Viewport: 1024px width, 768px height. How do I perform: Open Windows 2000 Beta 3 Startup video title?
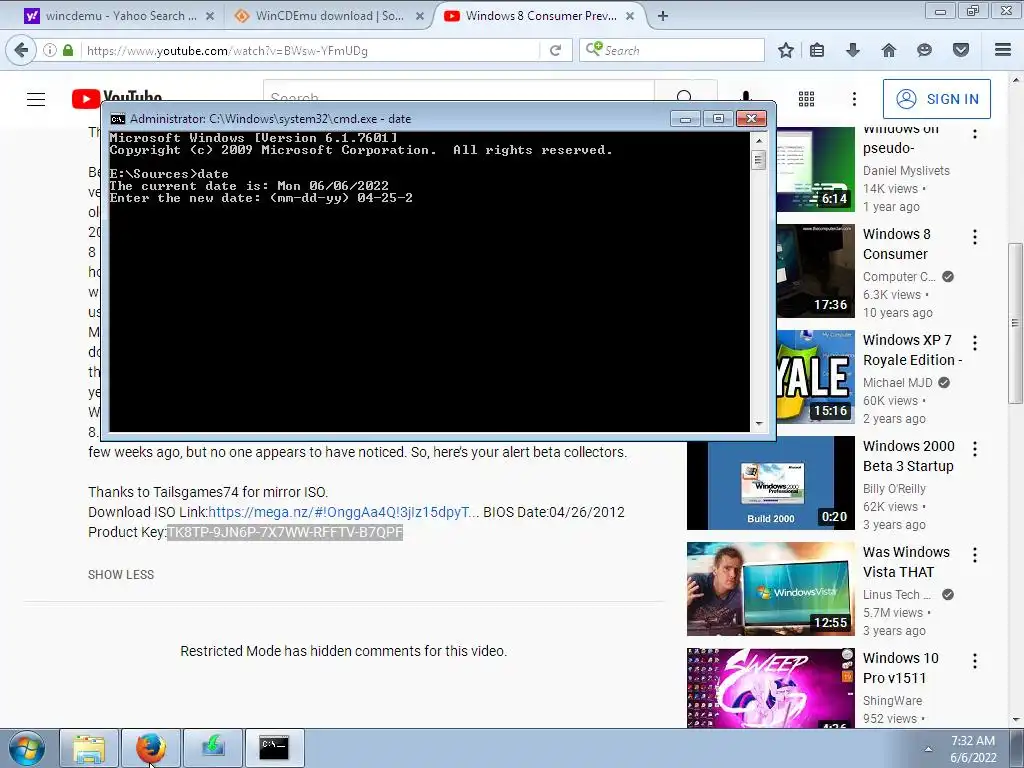coord(908,456)
